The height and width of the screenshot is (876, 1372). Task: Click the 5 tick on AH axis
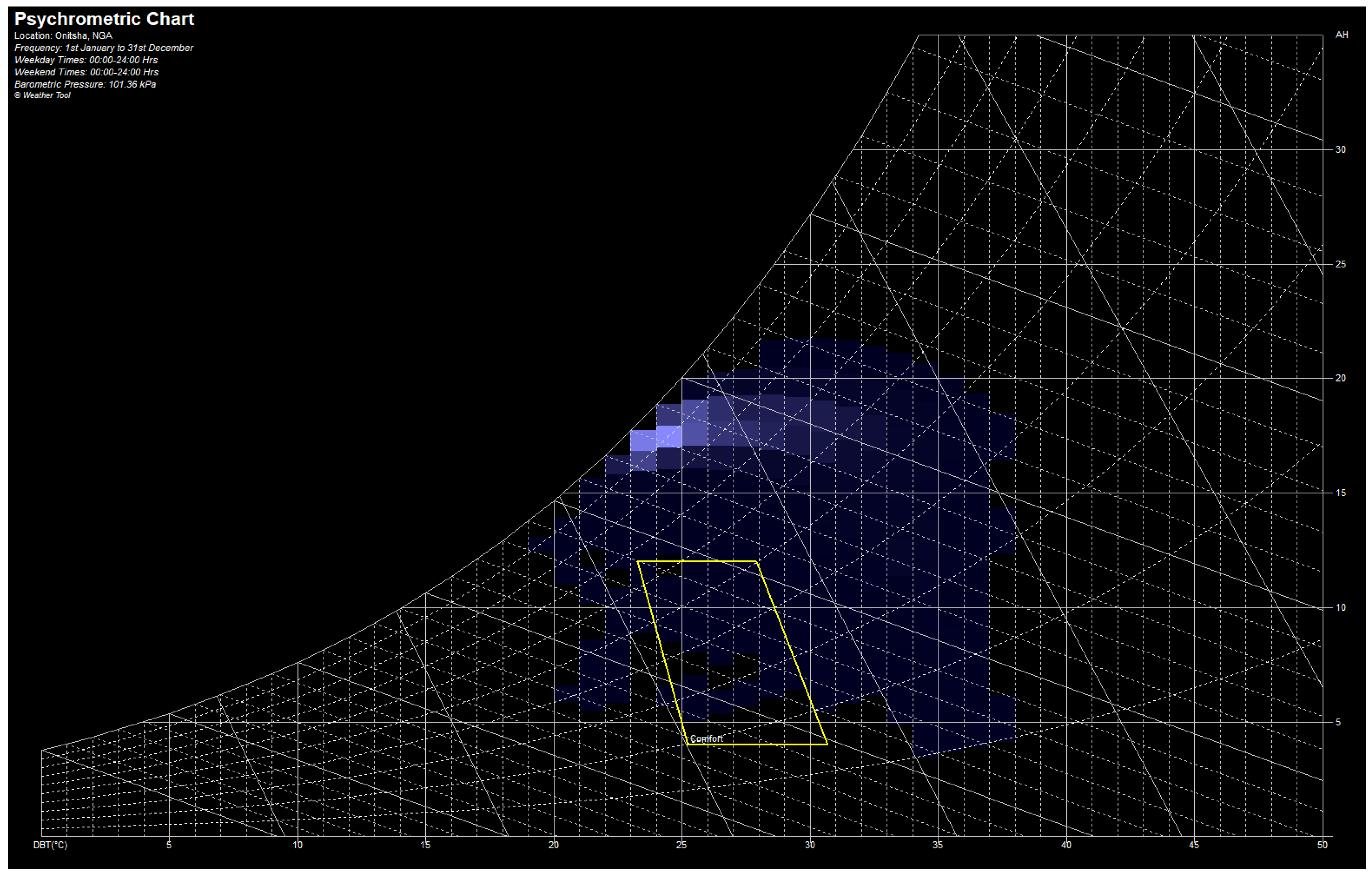1338,722
